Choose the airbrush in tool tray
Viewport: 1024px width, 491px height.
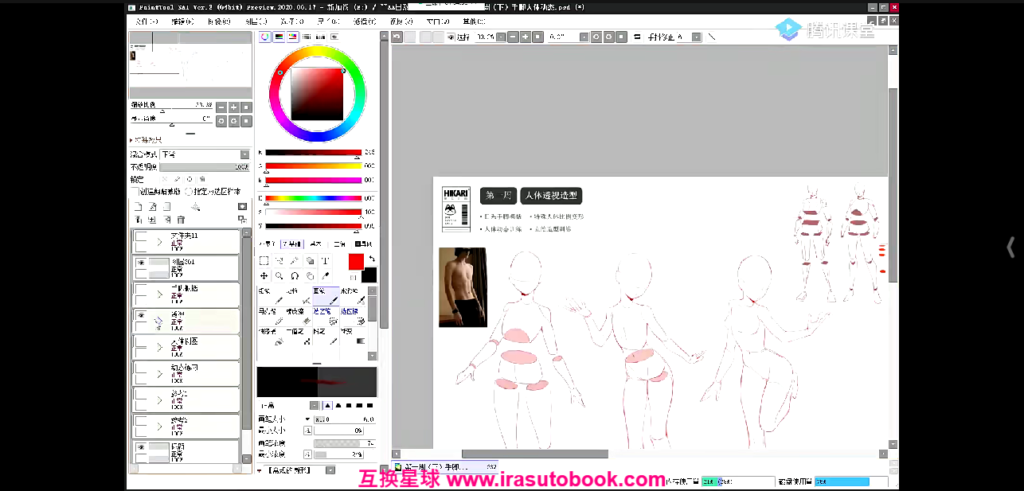tap(298, 296)
